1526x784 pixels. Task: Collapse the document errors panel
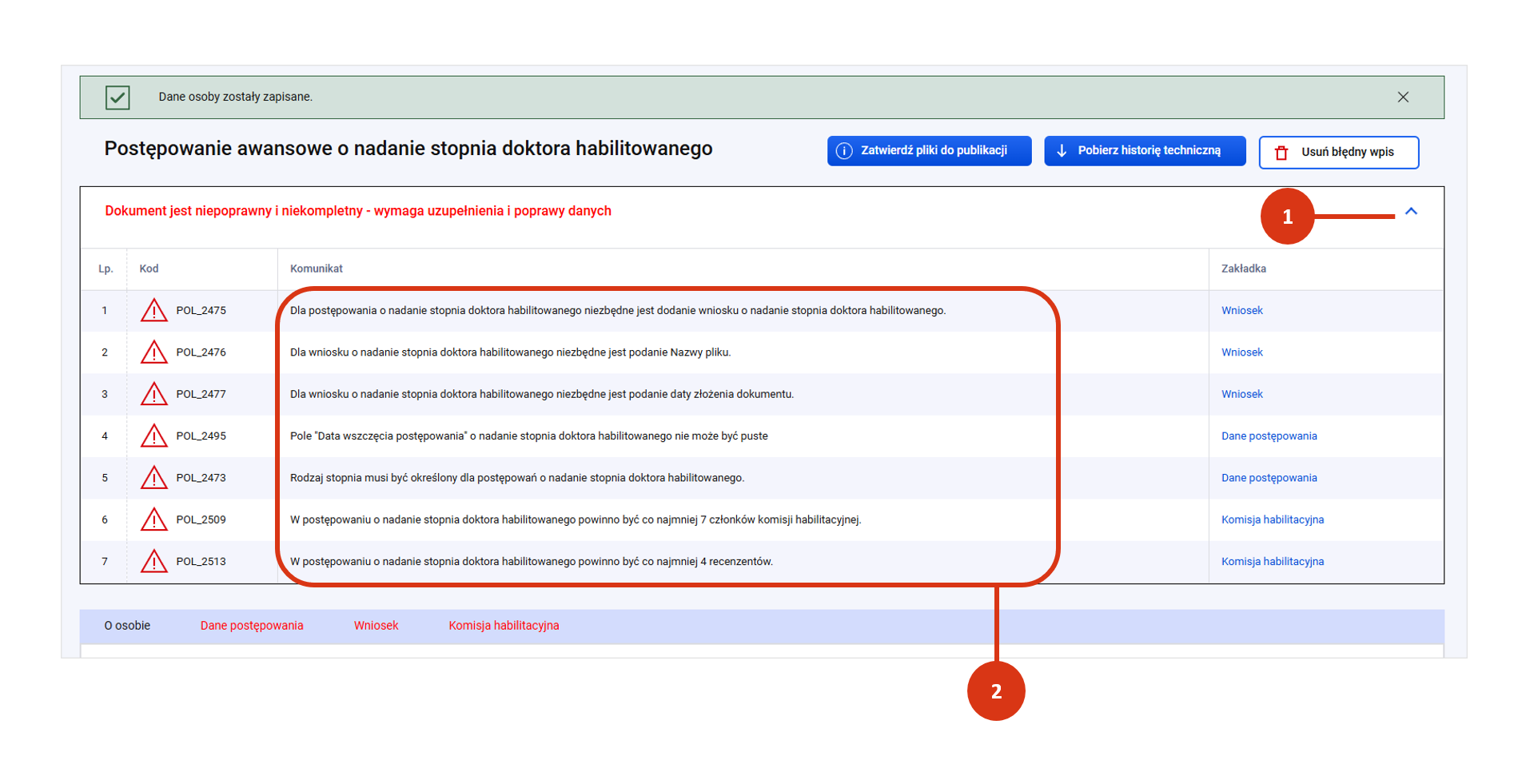1411,212
